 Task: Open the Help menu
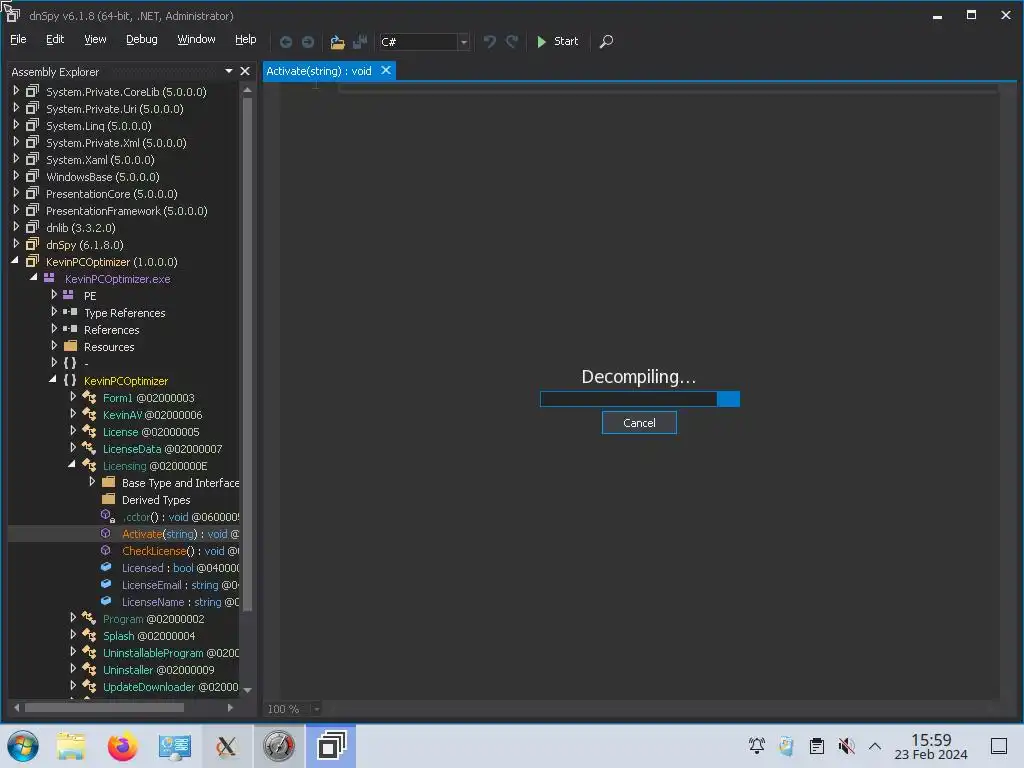coord(246,39)
